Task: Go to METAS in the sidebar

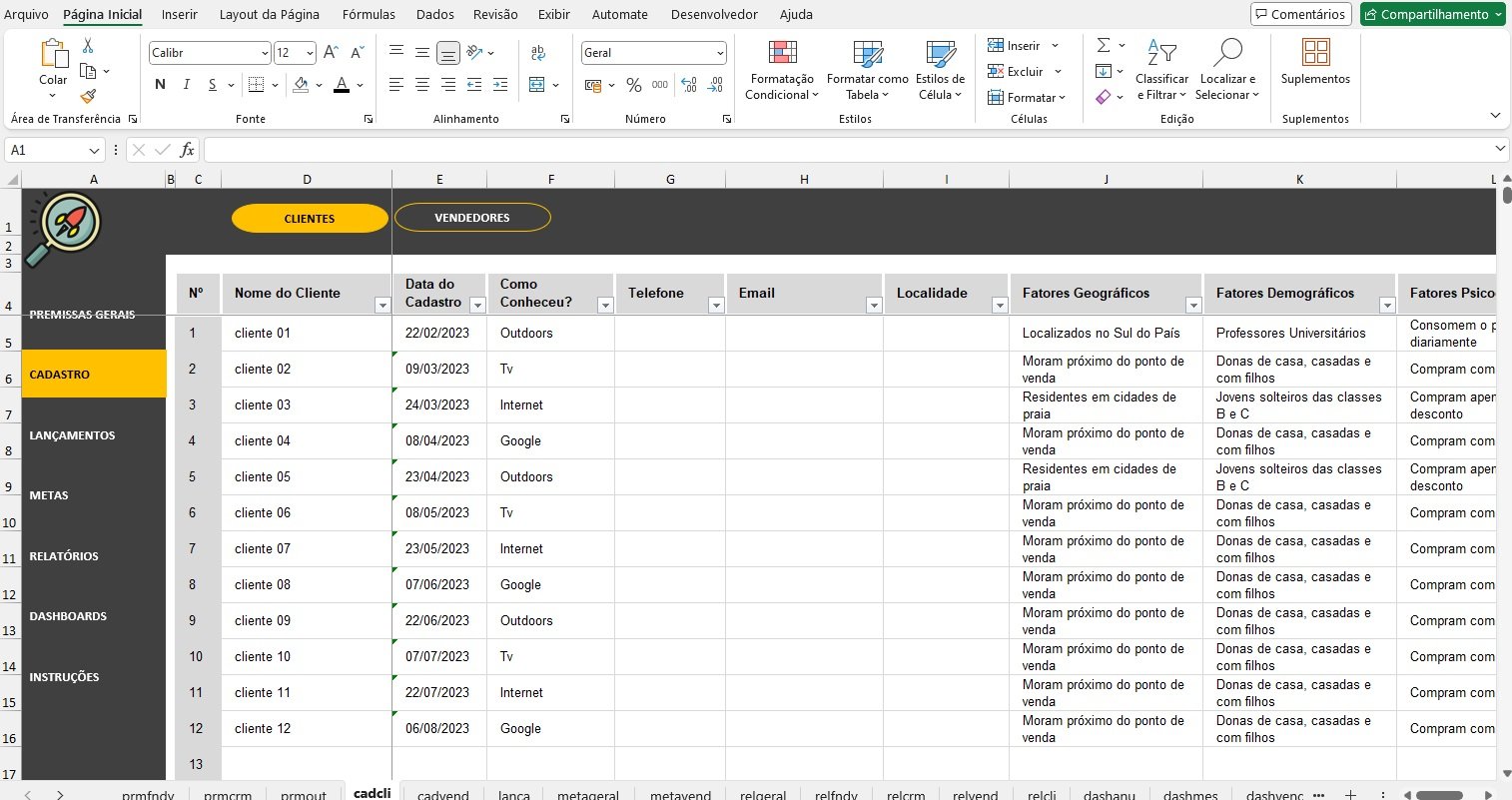Action: pos(49,495)
